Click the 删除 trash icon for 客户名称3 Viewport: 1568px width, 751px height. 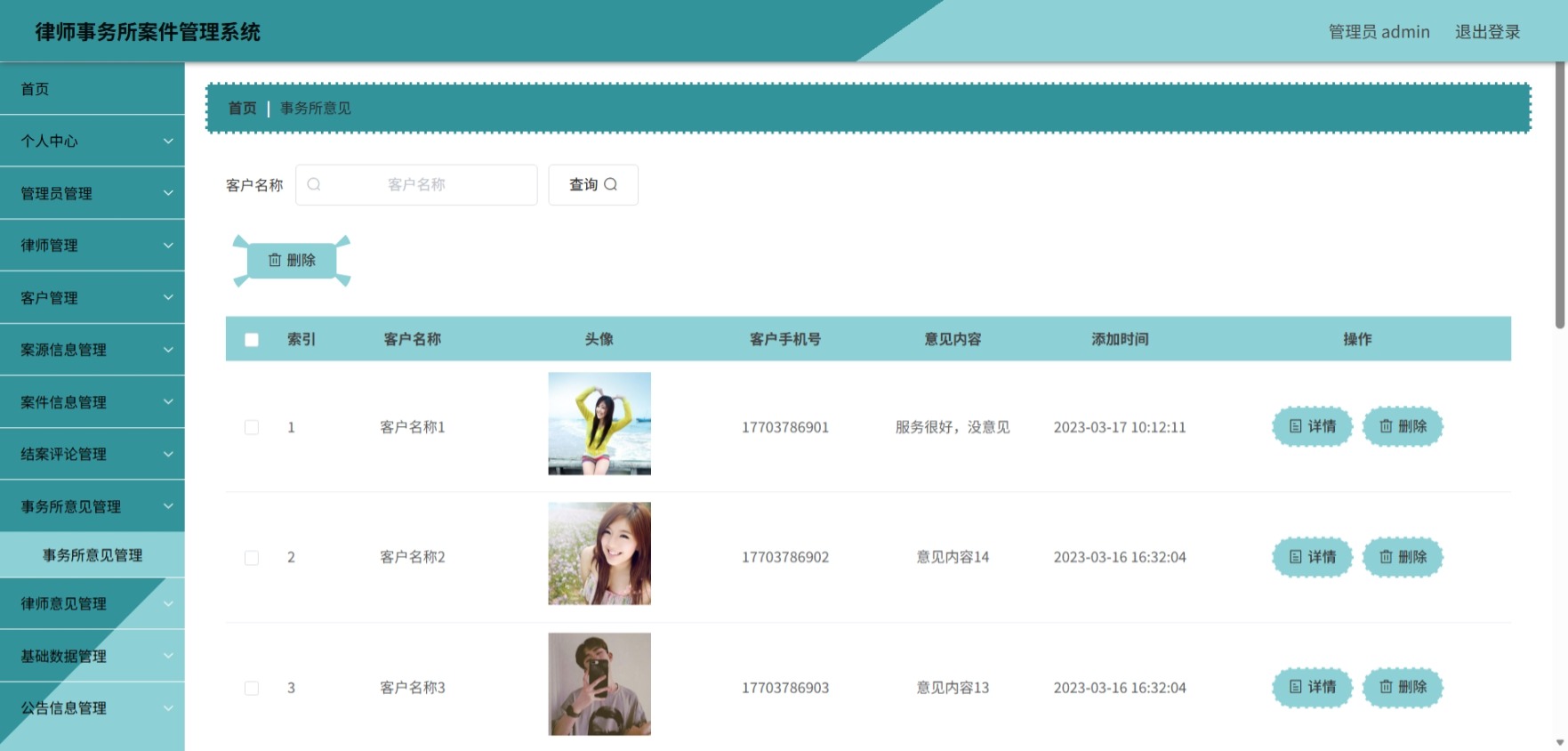pos(1386,687)
